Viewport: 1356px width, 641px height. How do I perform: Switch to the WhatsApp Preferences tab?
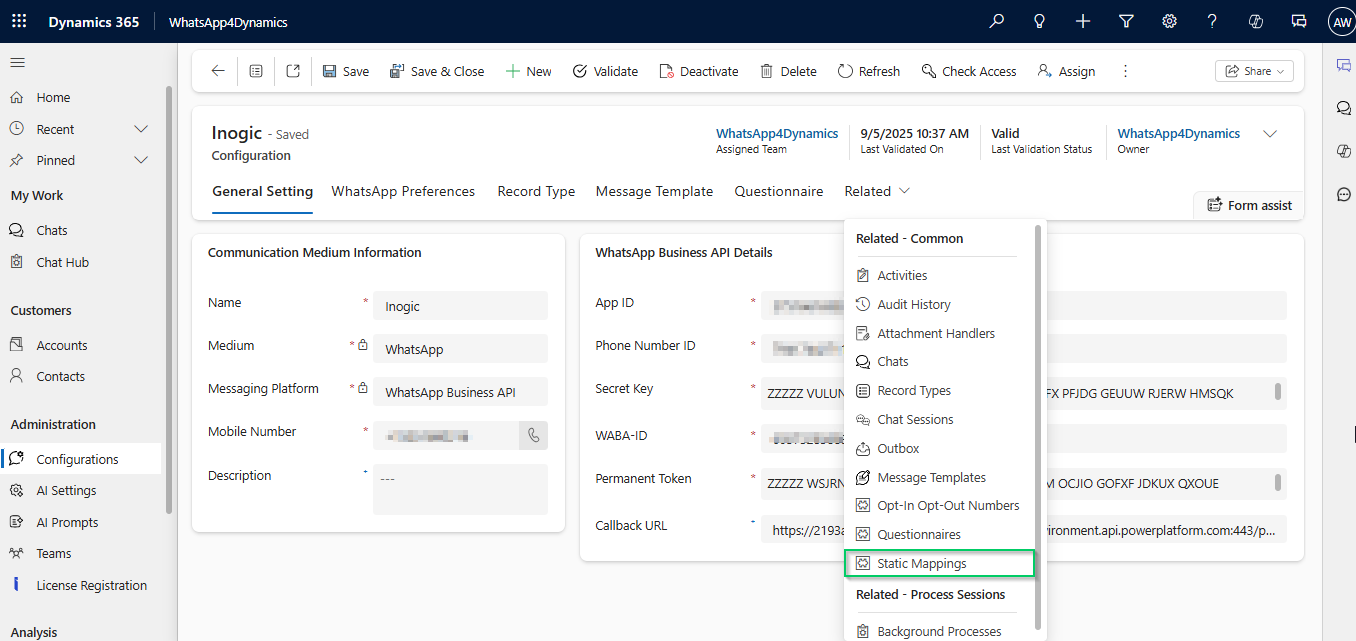(403, 191)
